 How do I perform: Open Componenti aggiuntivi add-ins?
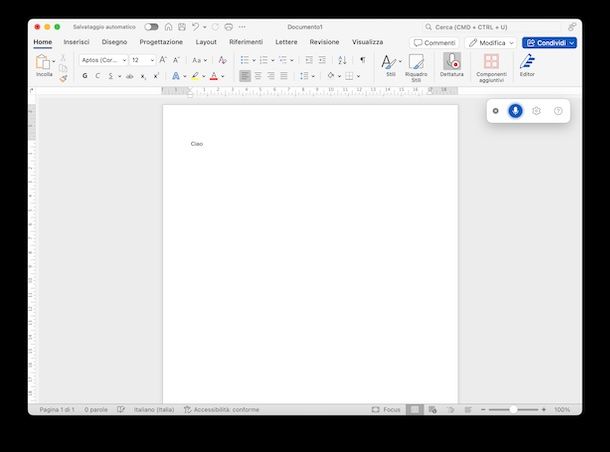coord(491,68)
